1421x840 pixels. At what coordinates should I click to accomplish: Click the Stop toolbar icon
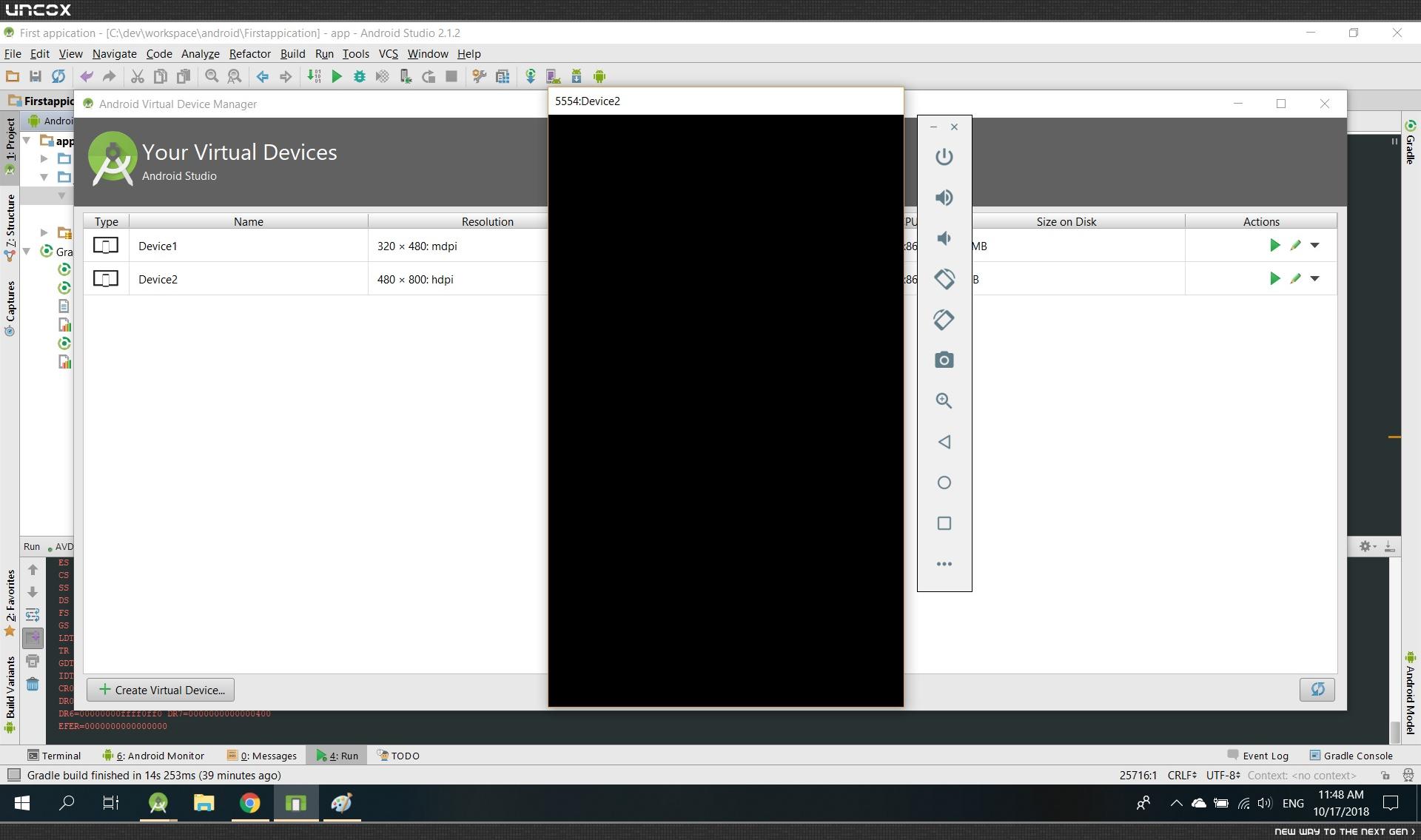451,76
